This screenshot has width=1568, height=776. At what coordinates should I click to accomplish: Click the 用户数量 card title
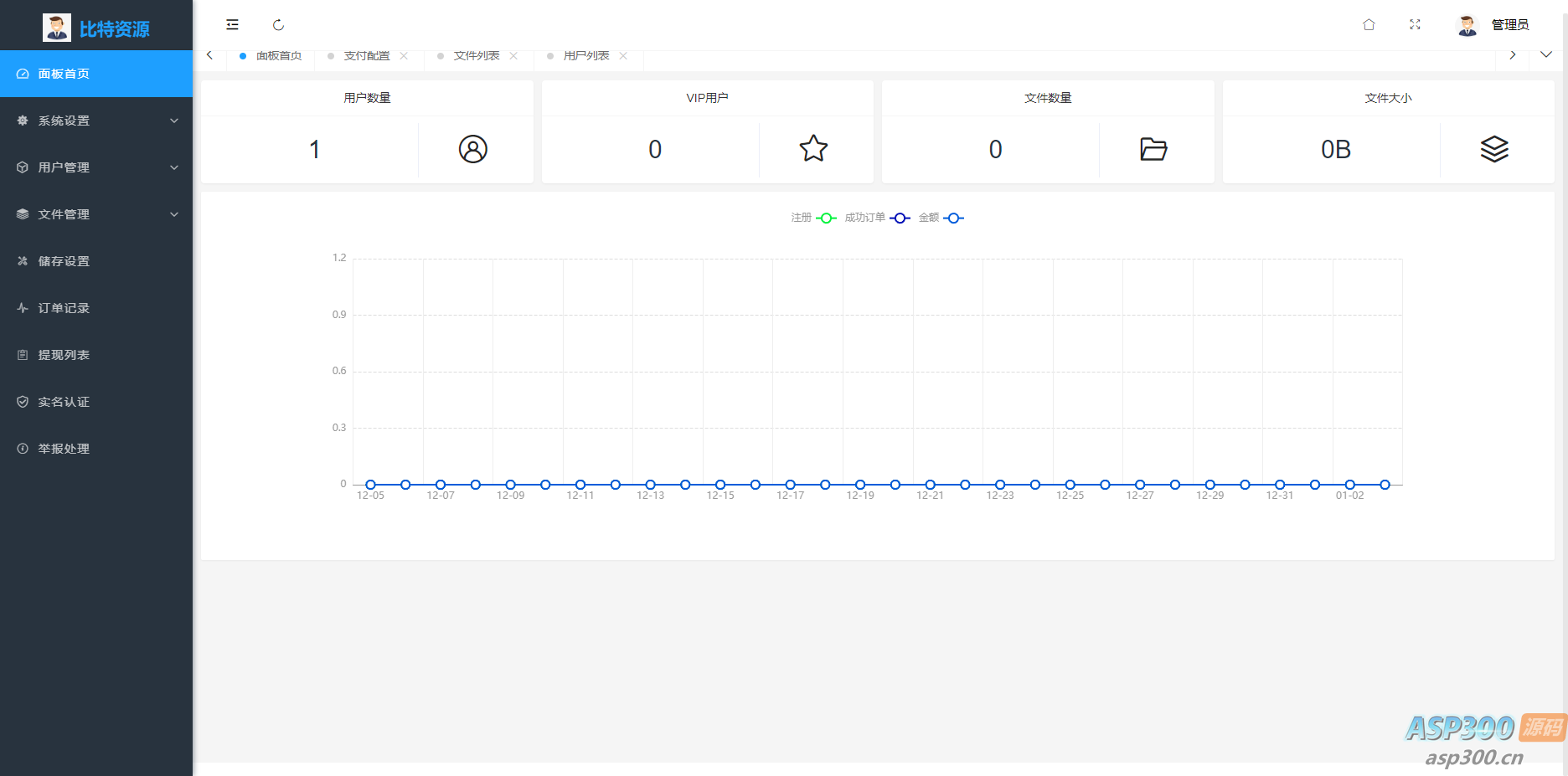(x=367, y=98)
